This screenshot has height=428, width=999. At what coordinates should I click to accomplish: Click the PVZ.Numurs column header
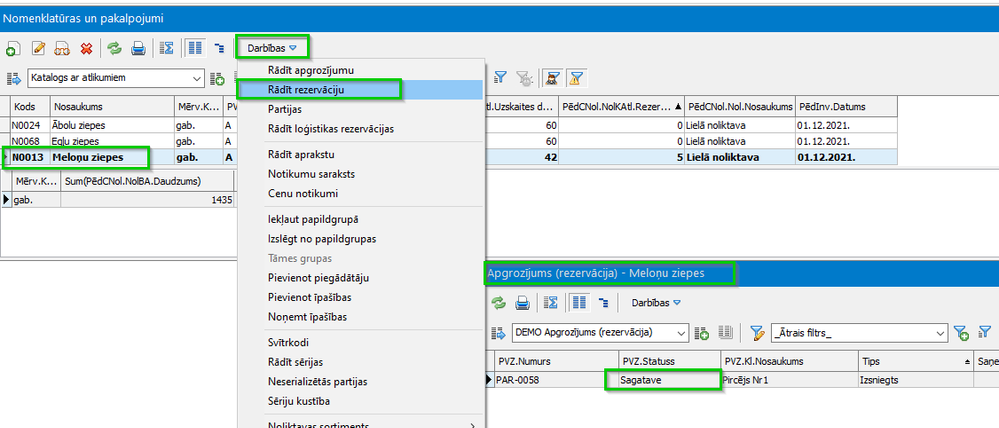click(556, 362)
